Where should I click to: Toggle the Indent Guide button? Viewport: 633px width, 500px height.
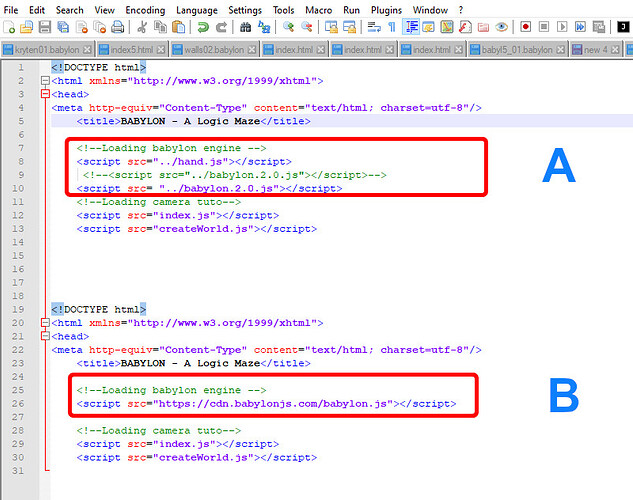[411, 27]
